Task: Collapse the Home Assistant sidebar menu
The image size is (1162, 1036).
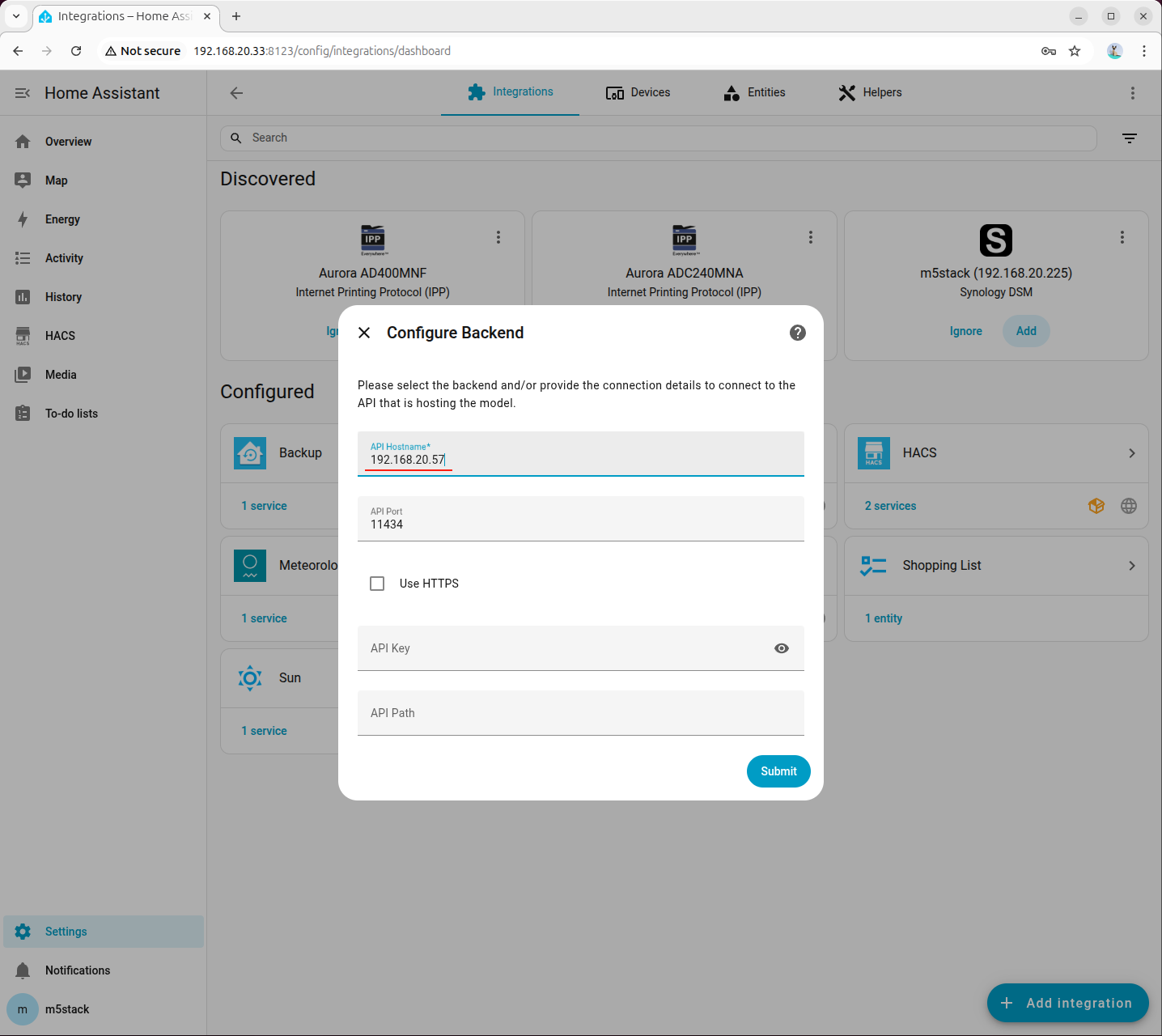Action: (x=23, y=93)
